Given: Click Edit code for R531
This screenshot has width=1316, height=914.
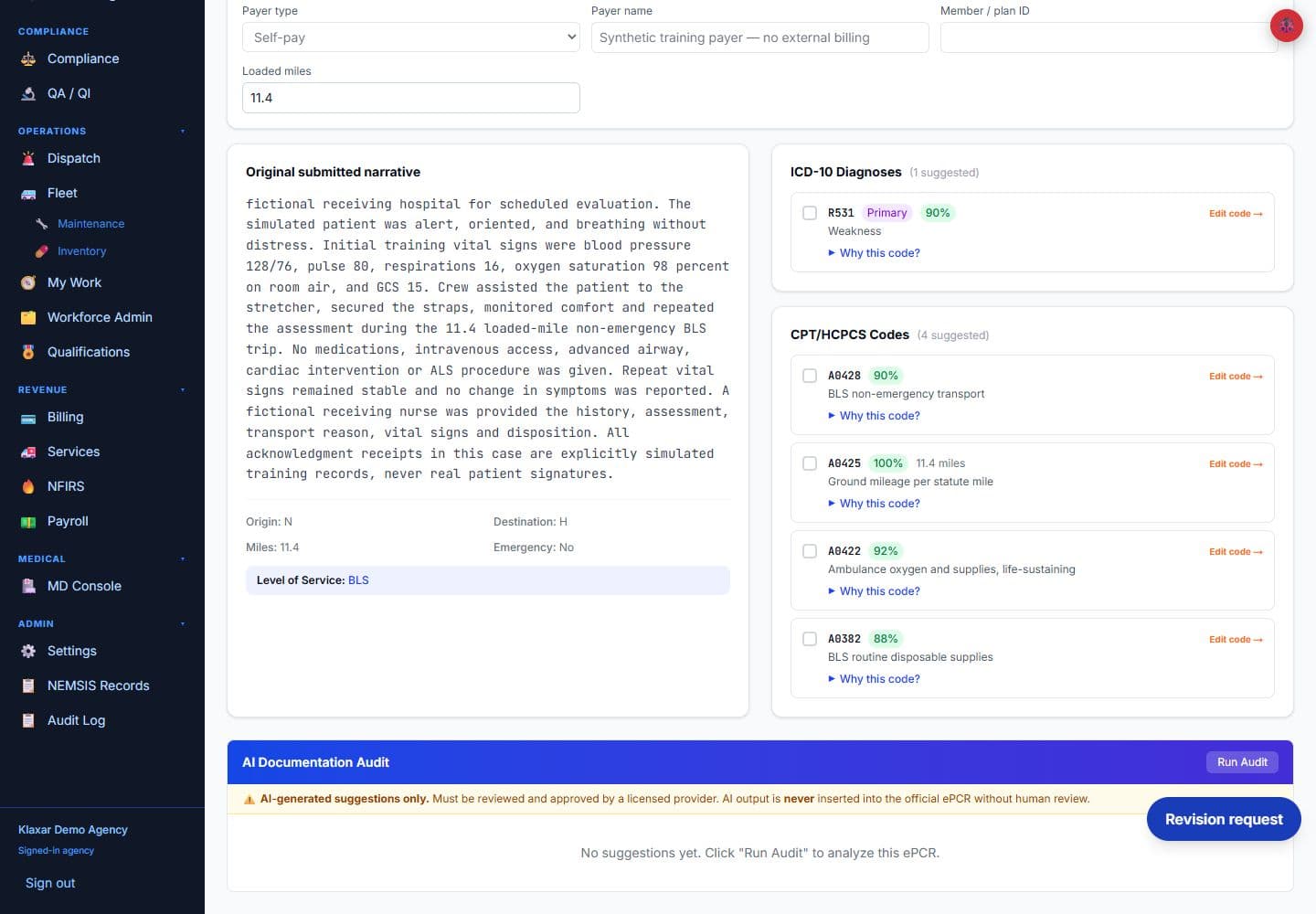Looking at the screenshot, I should point(1236,214).
